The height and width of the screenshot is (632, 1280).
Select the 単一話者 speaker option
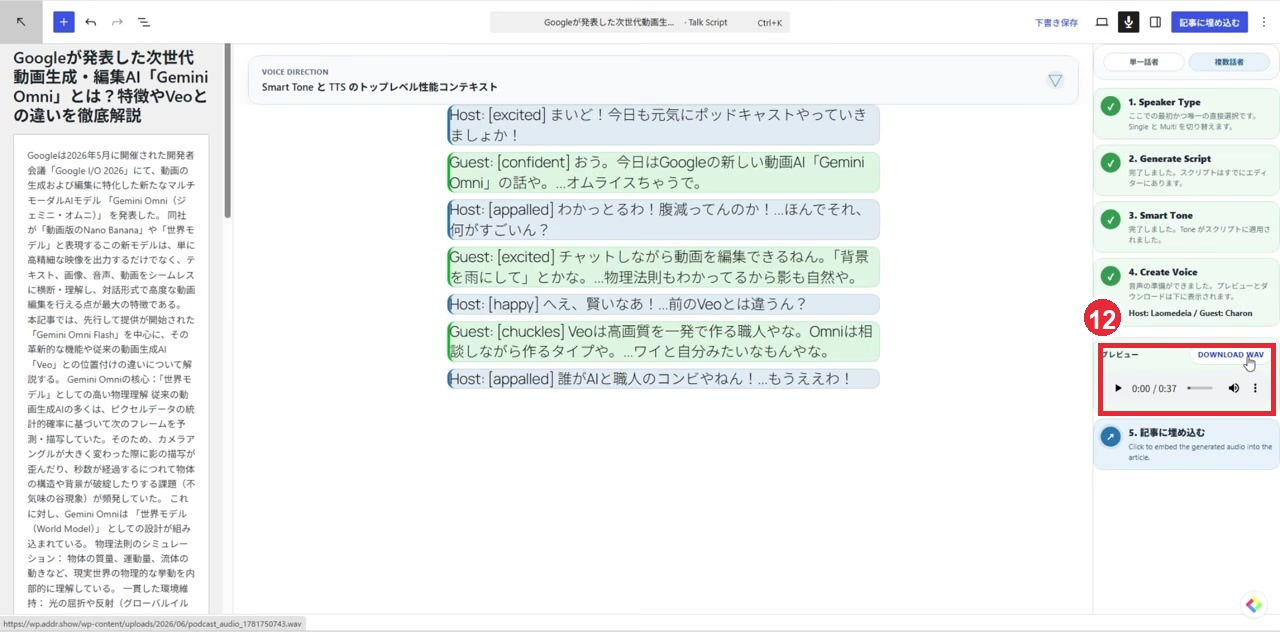point(1143,62)
